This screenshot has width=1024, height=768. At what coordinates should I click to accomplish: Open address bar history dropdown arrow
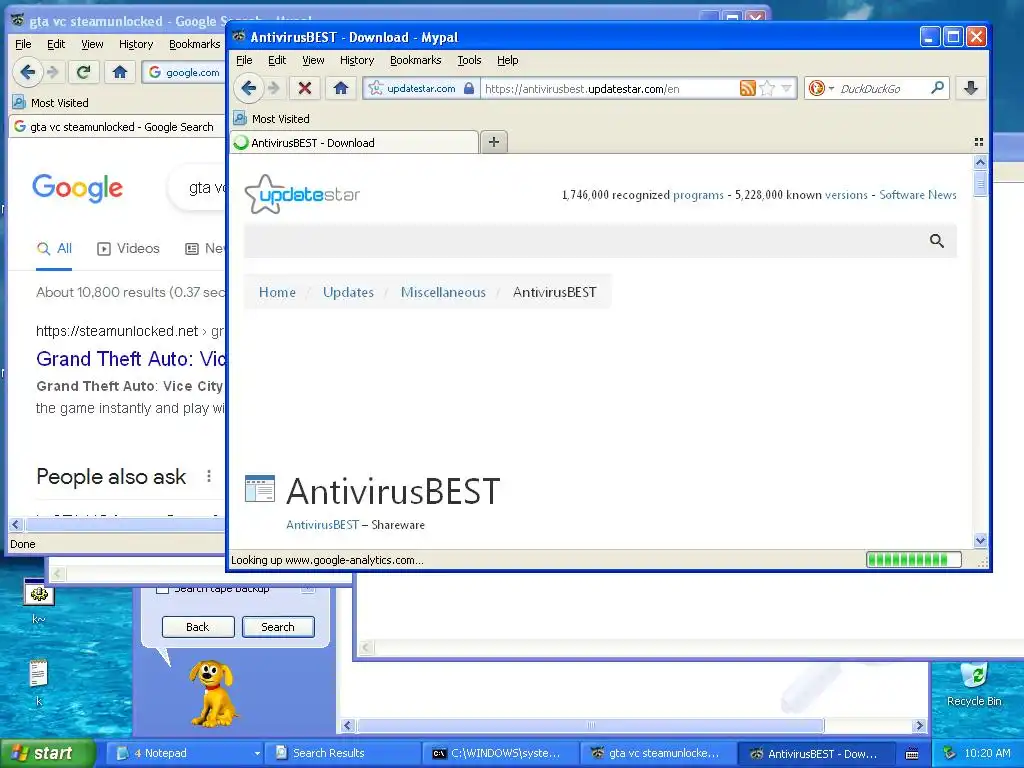[786, 88]
